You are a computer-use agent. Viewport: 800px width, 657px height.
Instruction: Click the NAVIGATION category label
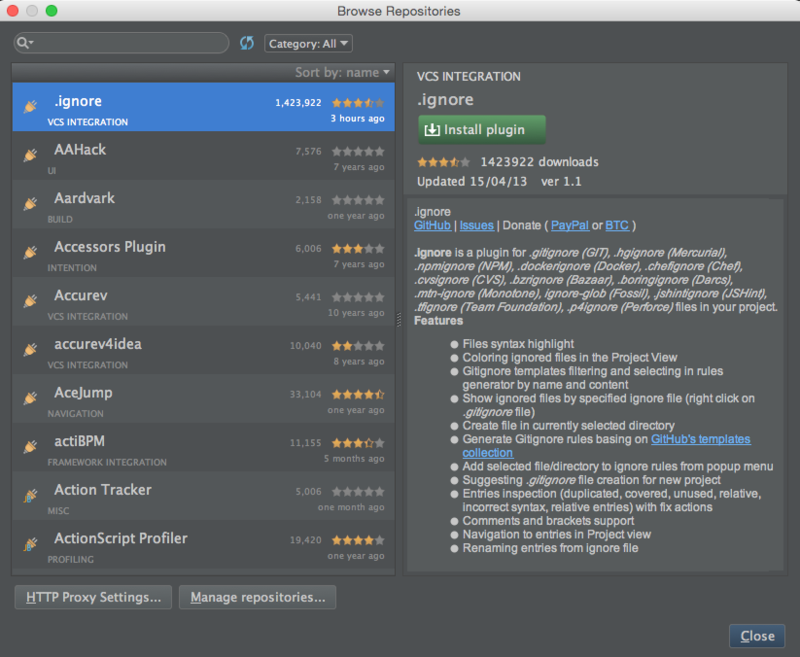(x=76, y=414)
